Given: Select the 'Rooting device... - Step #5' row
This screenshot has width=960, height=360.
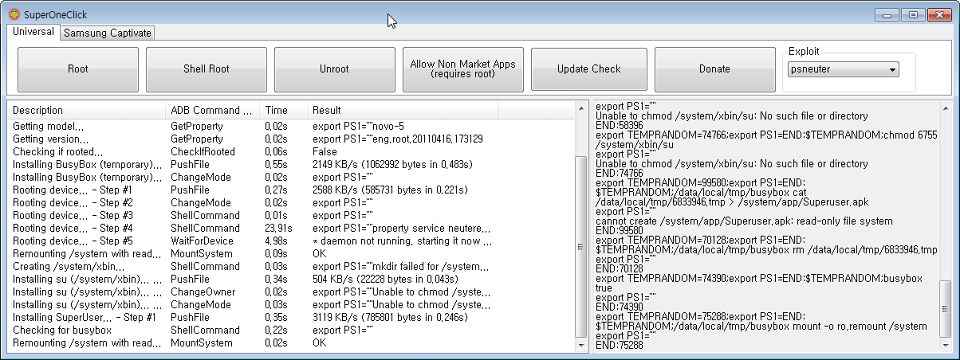Looking at the screenshot, I should pos(292,241).
